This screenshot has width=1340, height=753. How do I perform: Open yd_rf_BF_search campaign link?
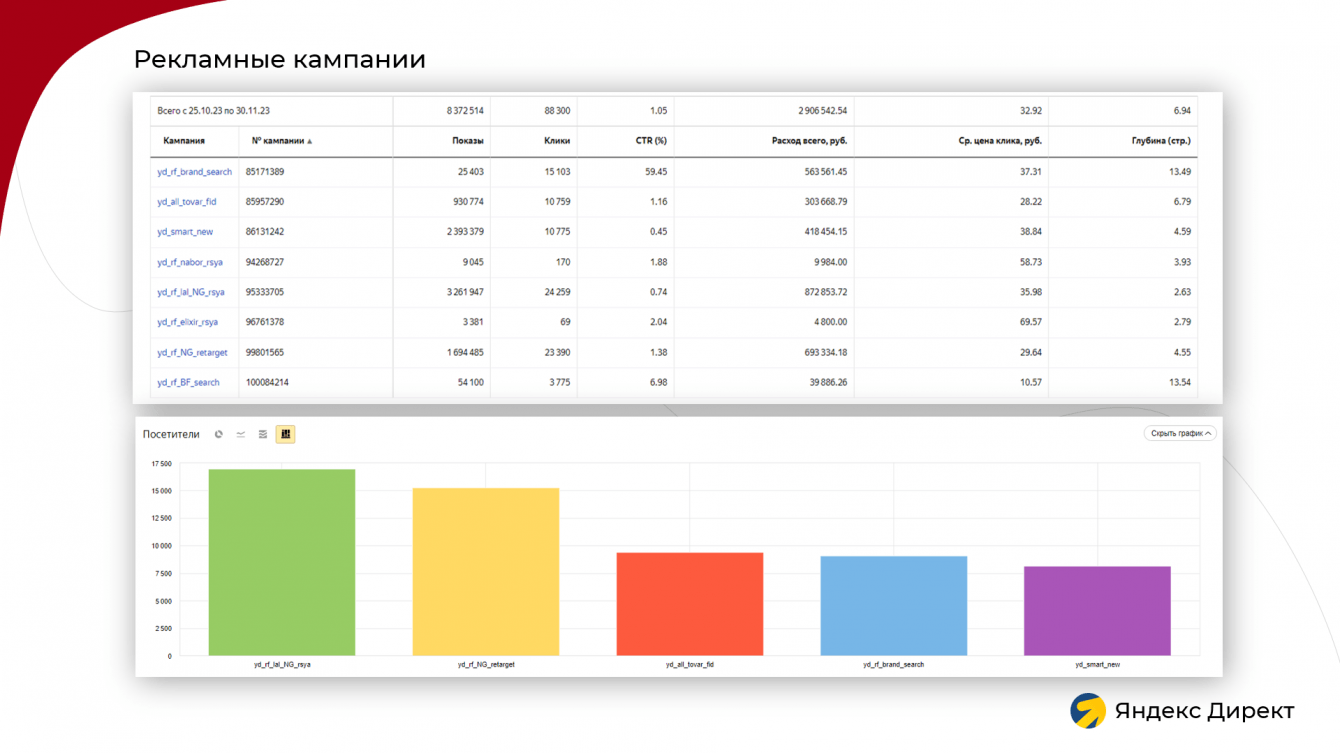[x=188, y=382]
